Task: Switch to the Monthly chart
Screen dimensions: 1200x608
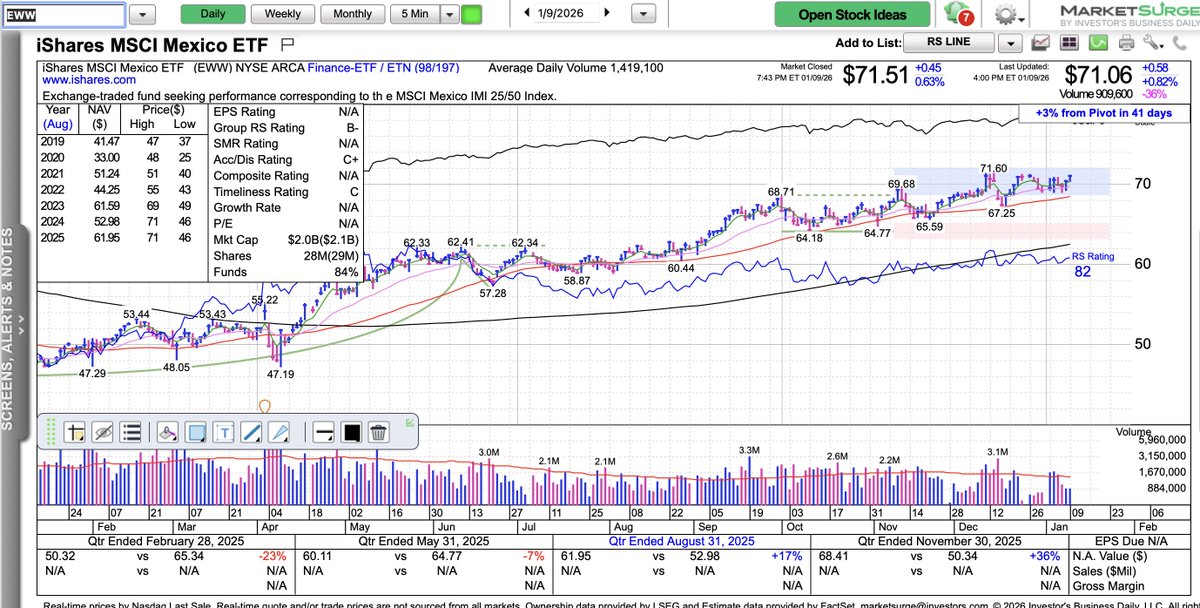Action: pyautogui.click(x=352, y=14)
